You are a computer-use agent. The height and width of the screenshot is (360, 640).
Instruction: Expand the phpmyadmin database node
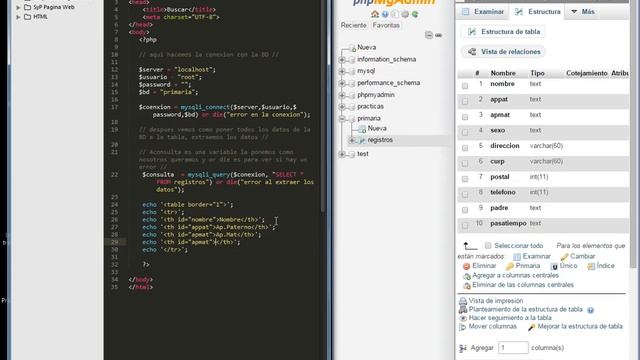point(342,95)
